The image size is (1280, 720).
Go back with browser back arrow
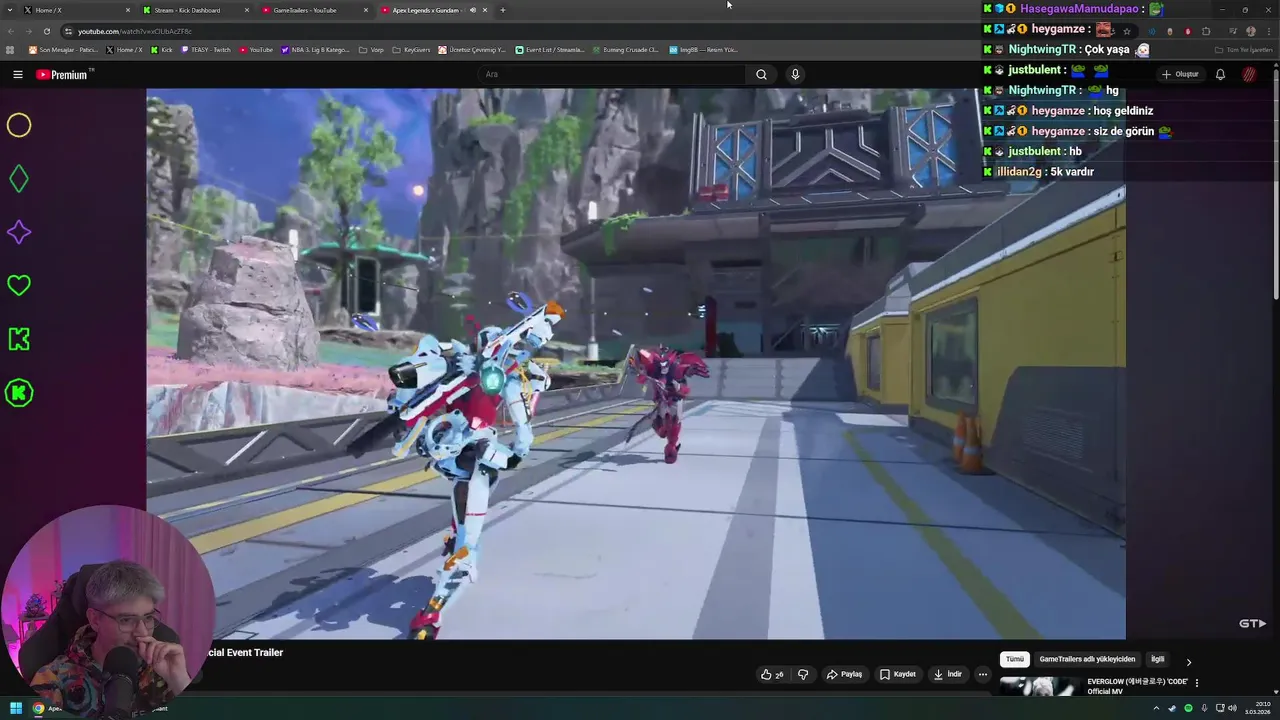10,31
